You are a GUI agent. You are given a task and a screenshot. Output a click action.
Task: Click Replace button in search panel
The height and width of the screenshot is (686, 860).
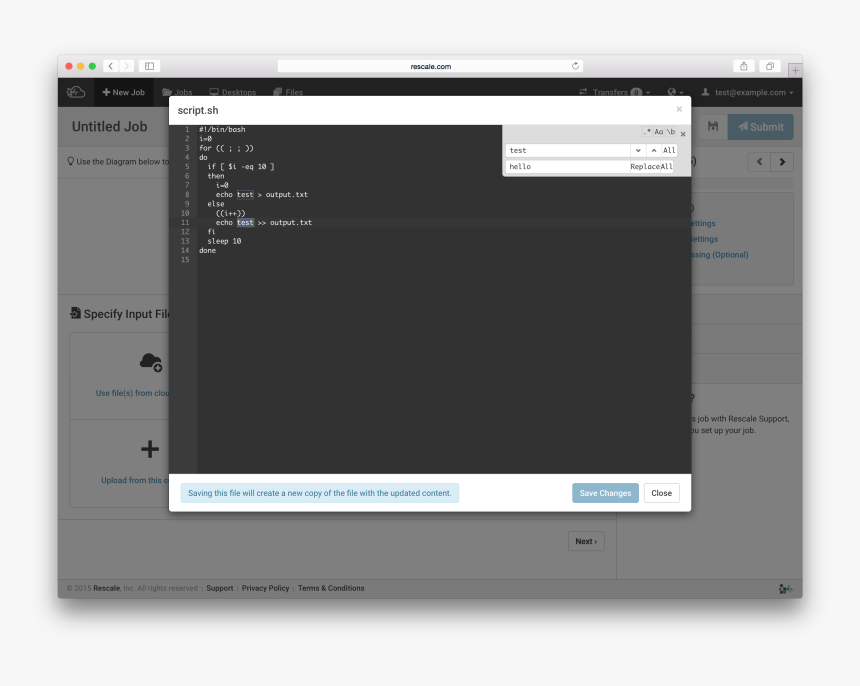tap(644, 166)
